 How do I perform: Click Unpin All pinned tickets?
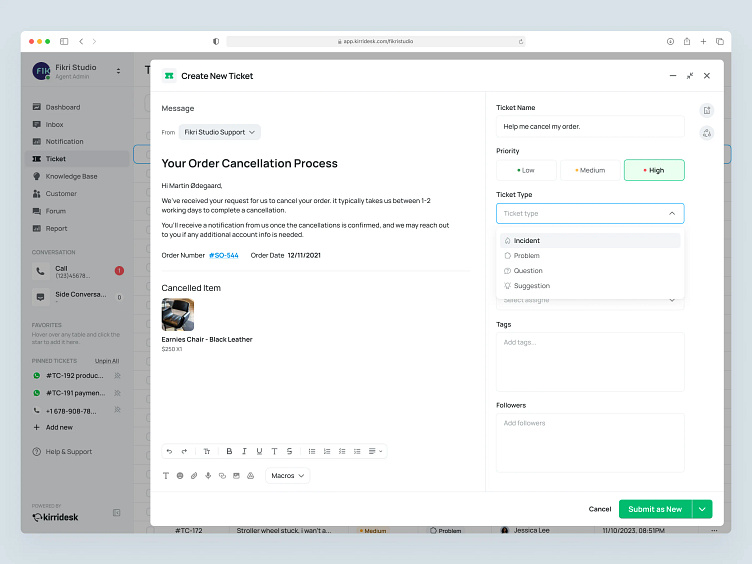[106, 361]
